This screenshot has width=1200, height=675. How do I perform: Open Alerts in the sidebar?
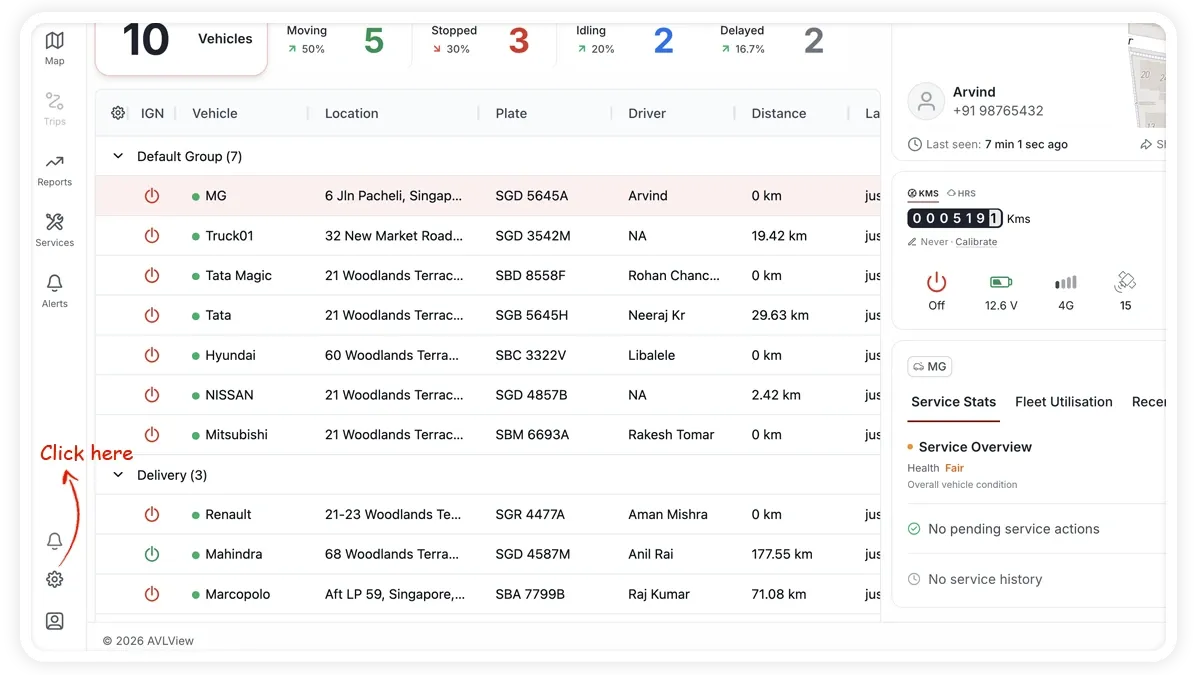coord(54,290)
